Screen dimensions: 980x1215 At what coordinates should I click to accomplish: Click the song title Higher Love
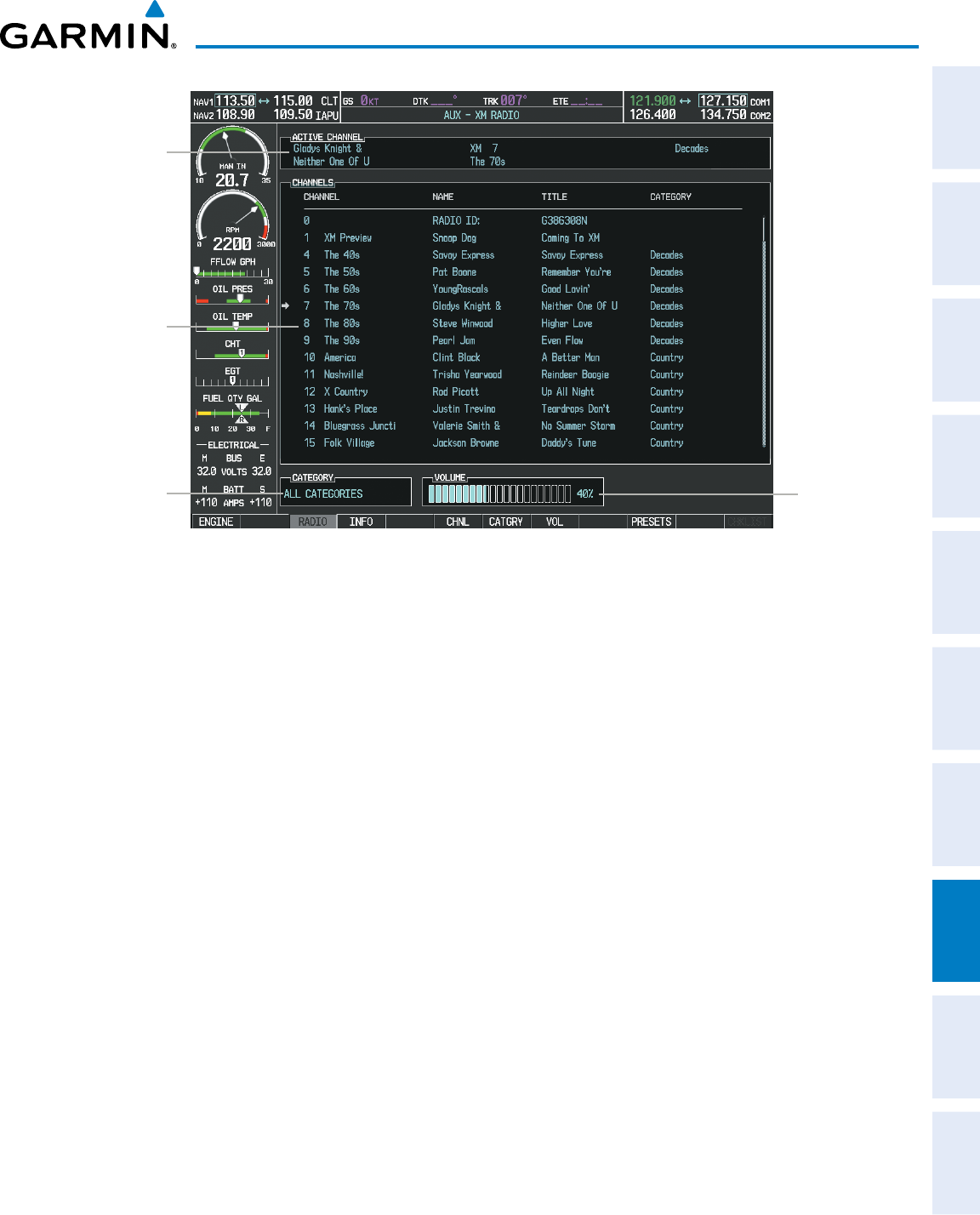point(567,323)
